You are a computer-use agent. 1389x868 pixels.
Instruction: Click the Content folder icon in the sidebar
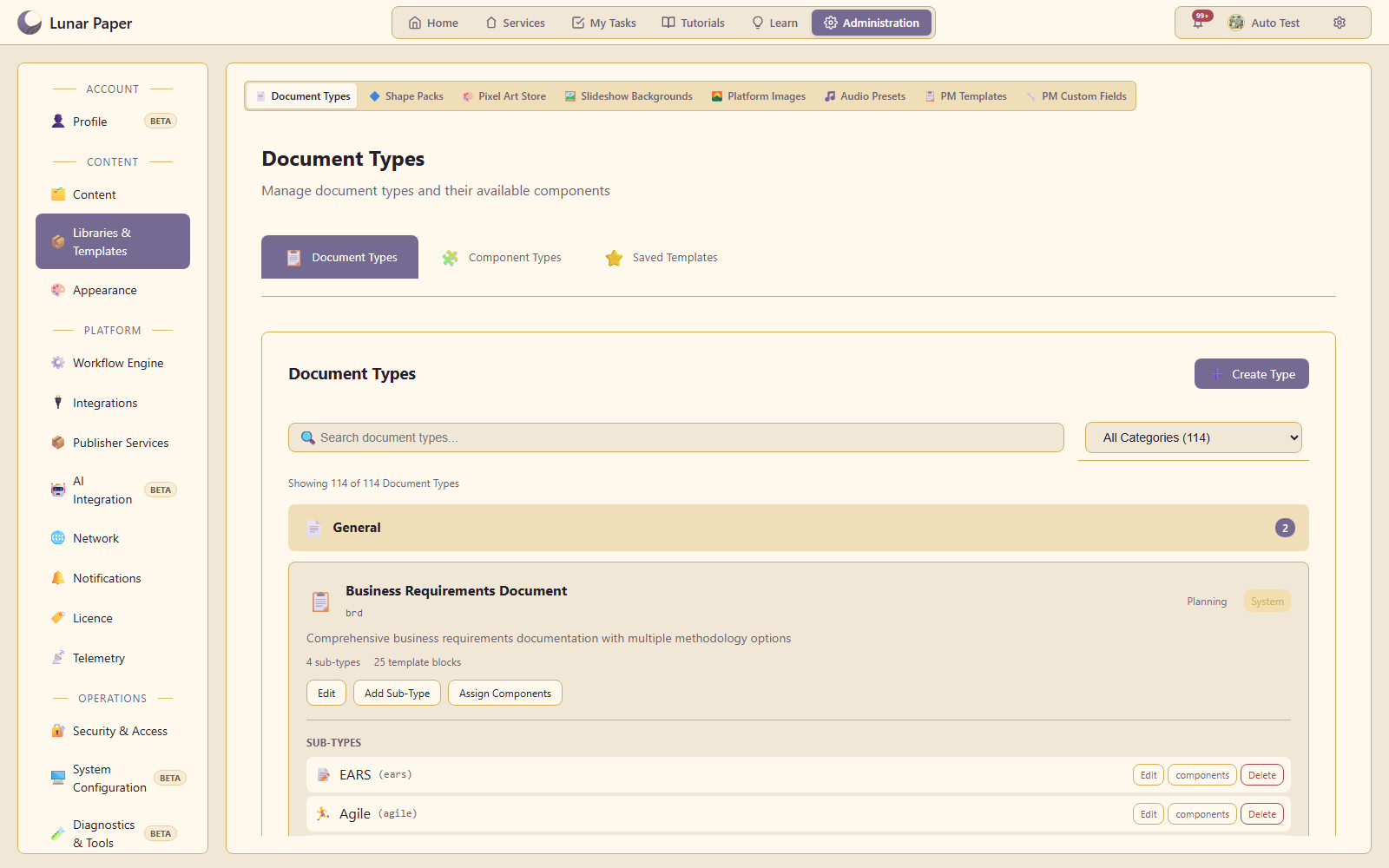click(x=58, y=194)
